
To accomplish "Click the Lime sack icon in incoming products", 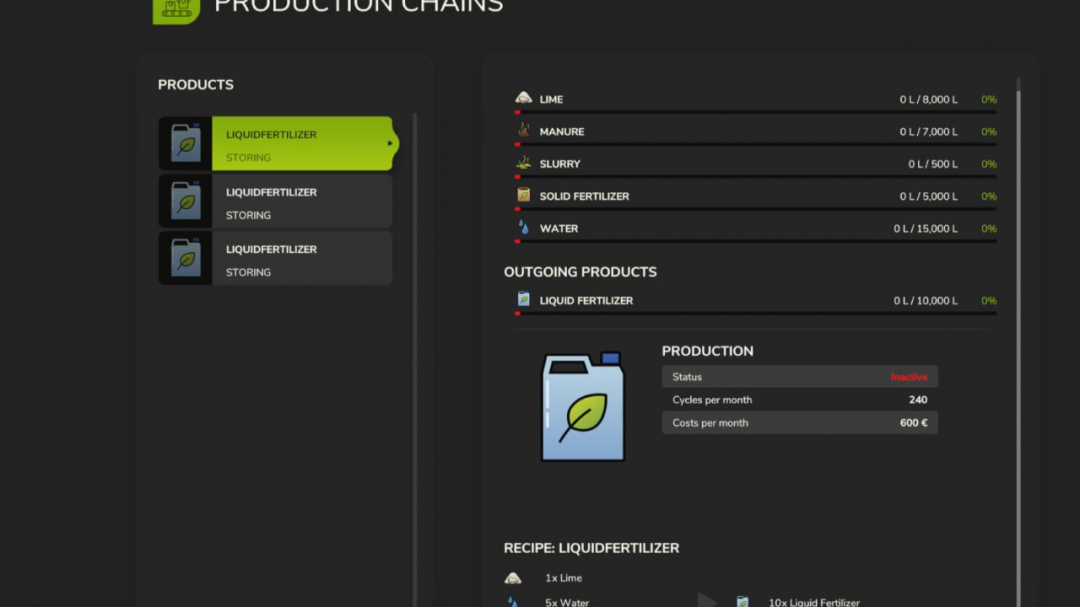I will (522, 99).
